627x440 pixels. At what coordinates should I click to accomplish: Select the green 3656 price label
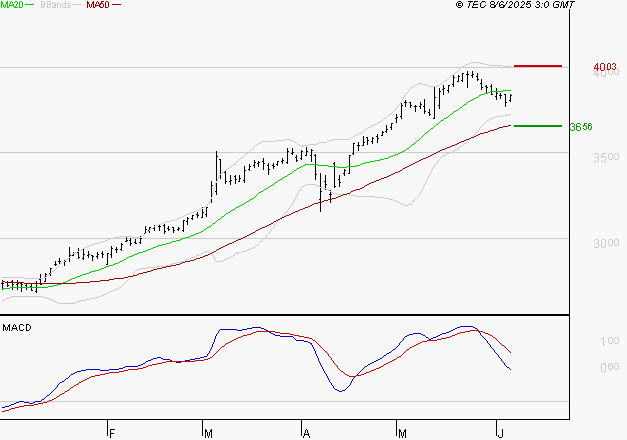(x=581, y=128)
